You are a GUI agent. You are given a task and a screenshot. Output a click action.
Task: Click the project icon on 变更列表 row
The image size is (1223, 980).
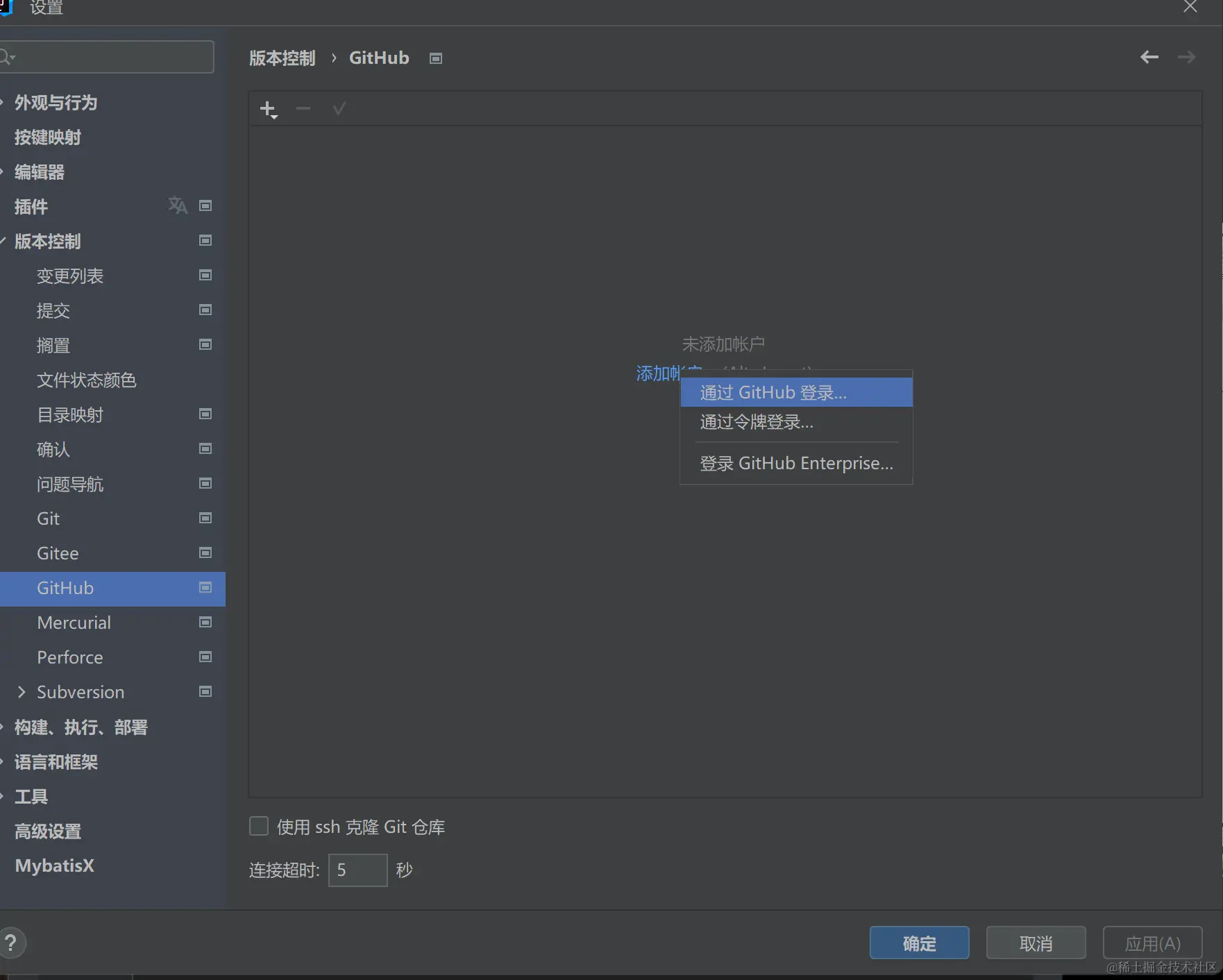[x=205, y=275]
